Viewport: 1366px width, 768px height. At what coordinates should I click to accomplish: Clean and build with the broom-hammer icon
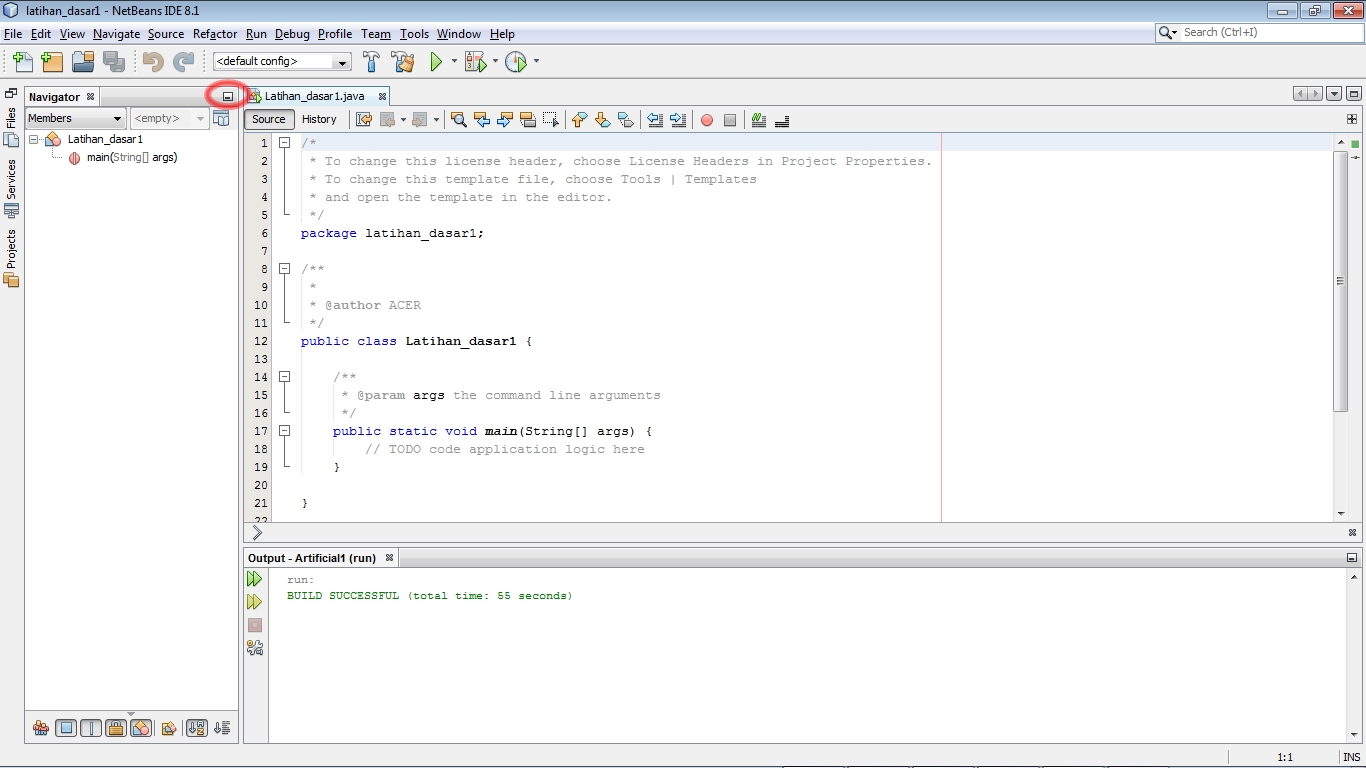pyautogui.click(x=402, y=61)
